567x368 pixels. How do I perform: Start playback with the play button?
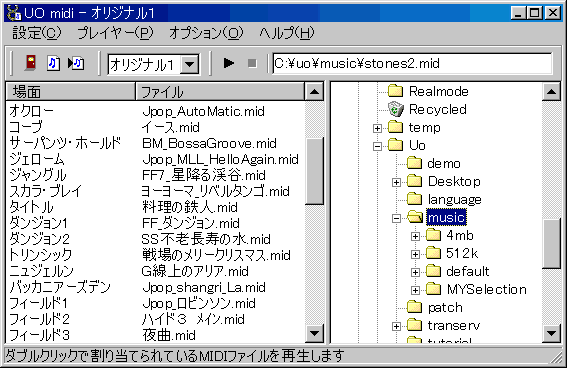229,63
